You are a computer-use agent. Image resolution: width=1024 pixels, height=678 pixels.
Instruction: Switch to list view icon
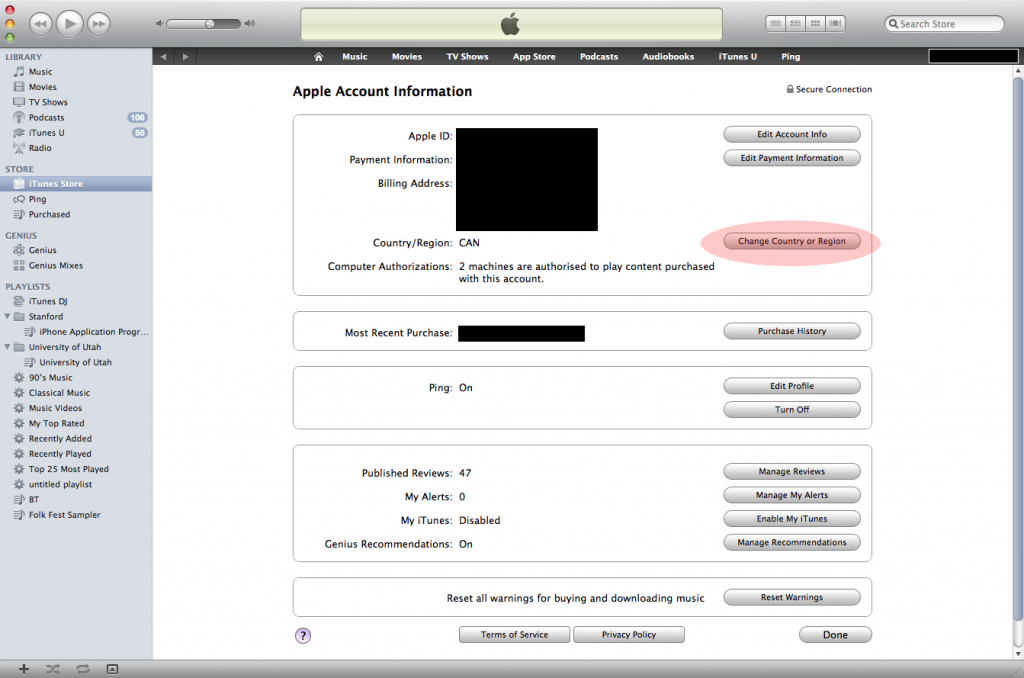775,24
